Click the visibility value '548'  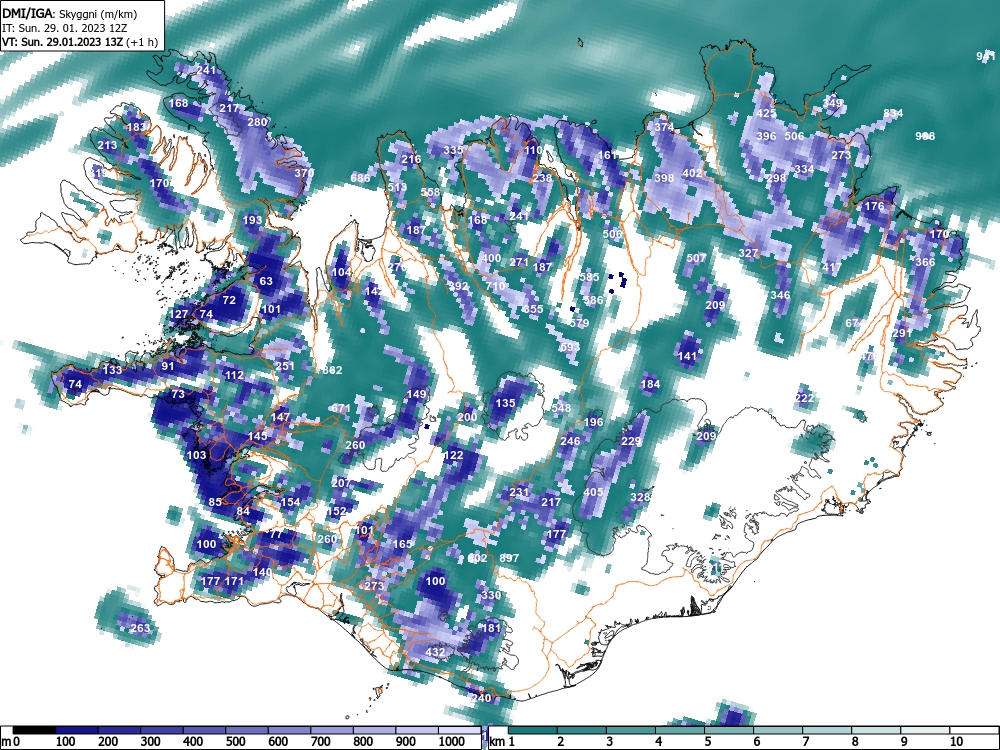pos(561,408)
